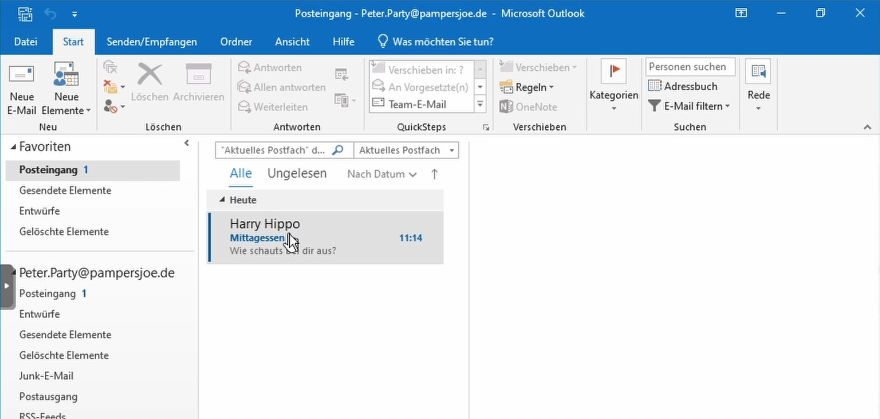The height and width of the screenshot is (419, 880).
Task: Focus the Personen suchen field
Action: pos(690,67)
